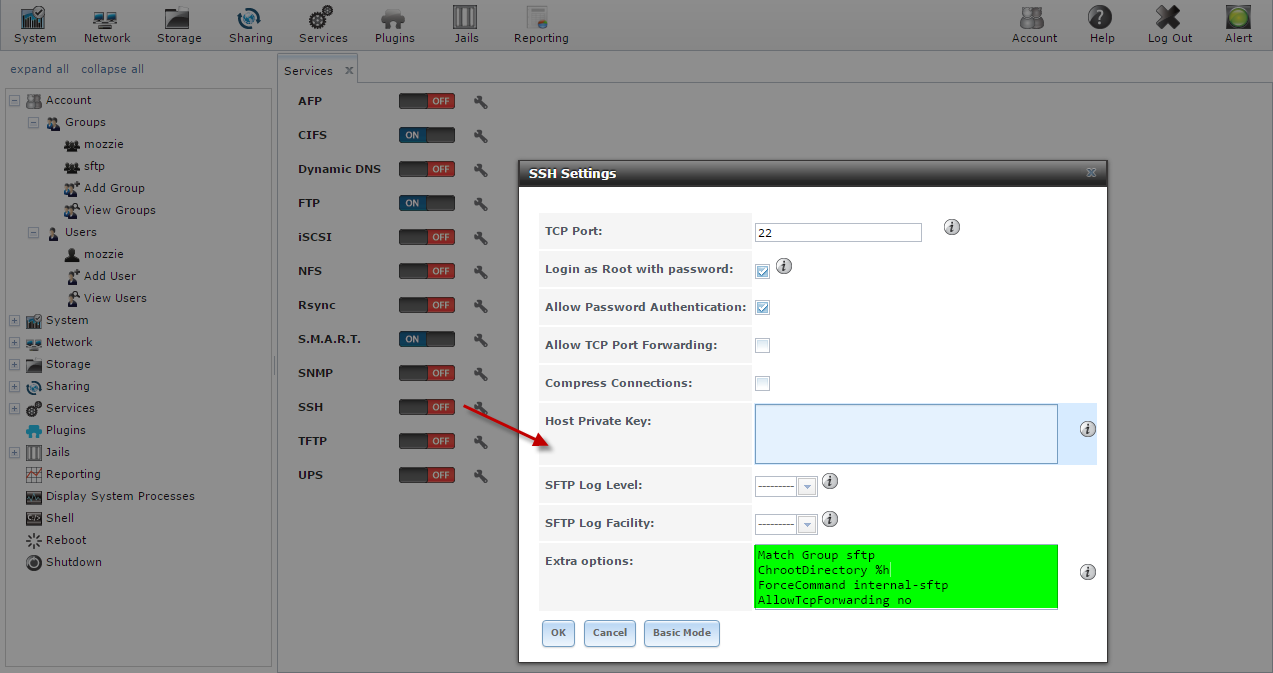Open S.M.A.R.T. settings wrench icon
This screenshot has width=1273, height=673.
[480, 339]
